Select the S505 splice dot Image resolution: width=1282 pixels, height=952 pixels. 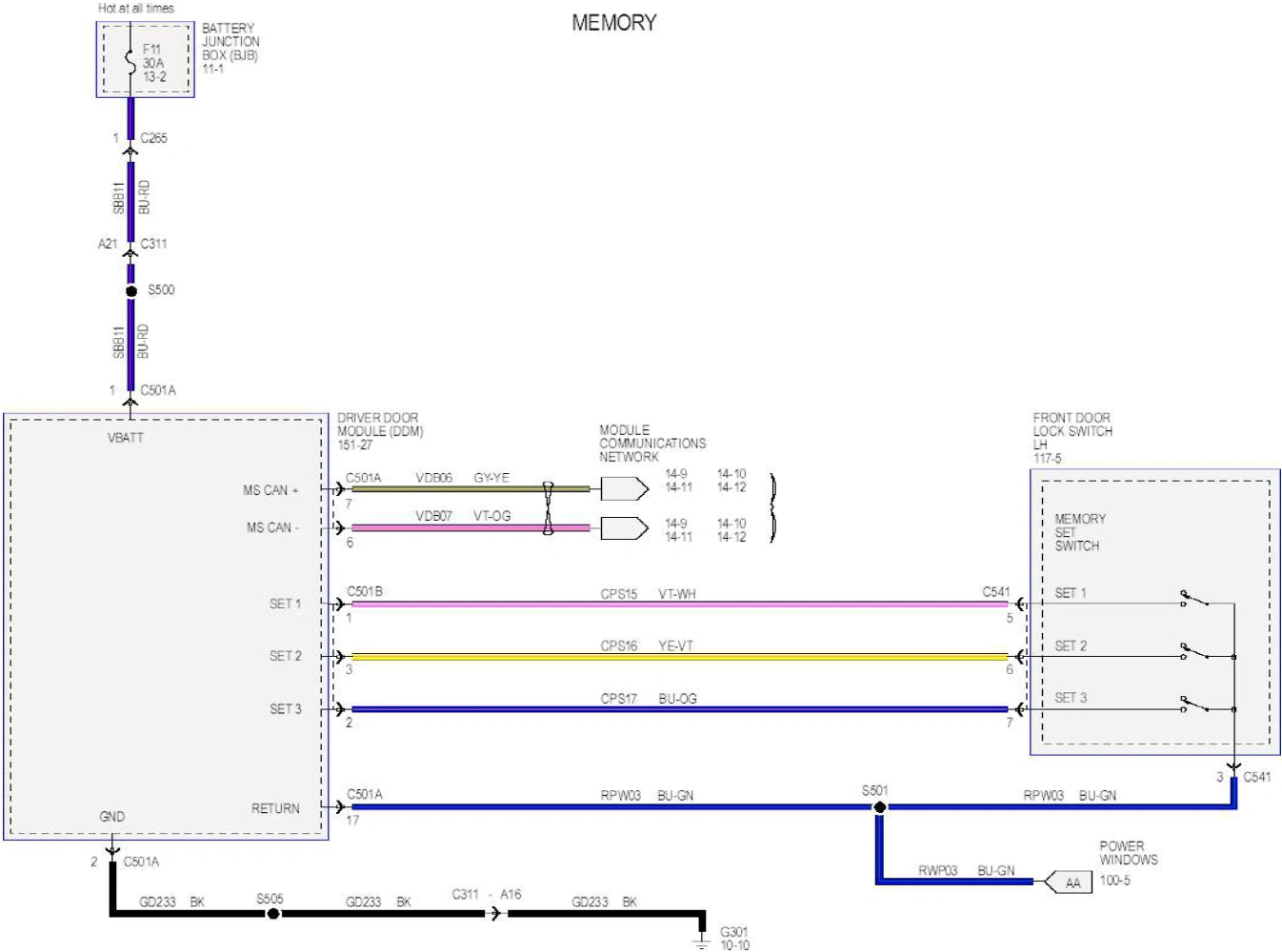[x=272, y=914]
